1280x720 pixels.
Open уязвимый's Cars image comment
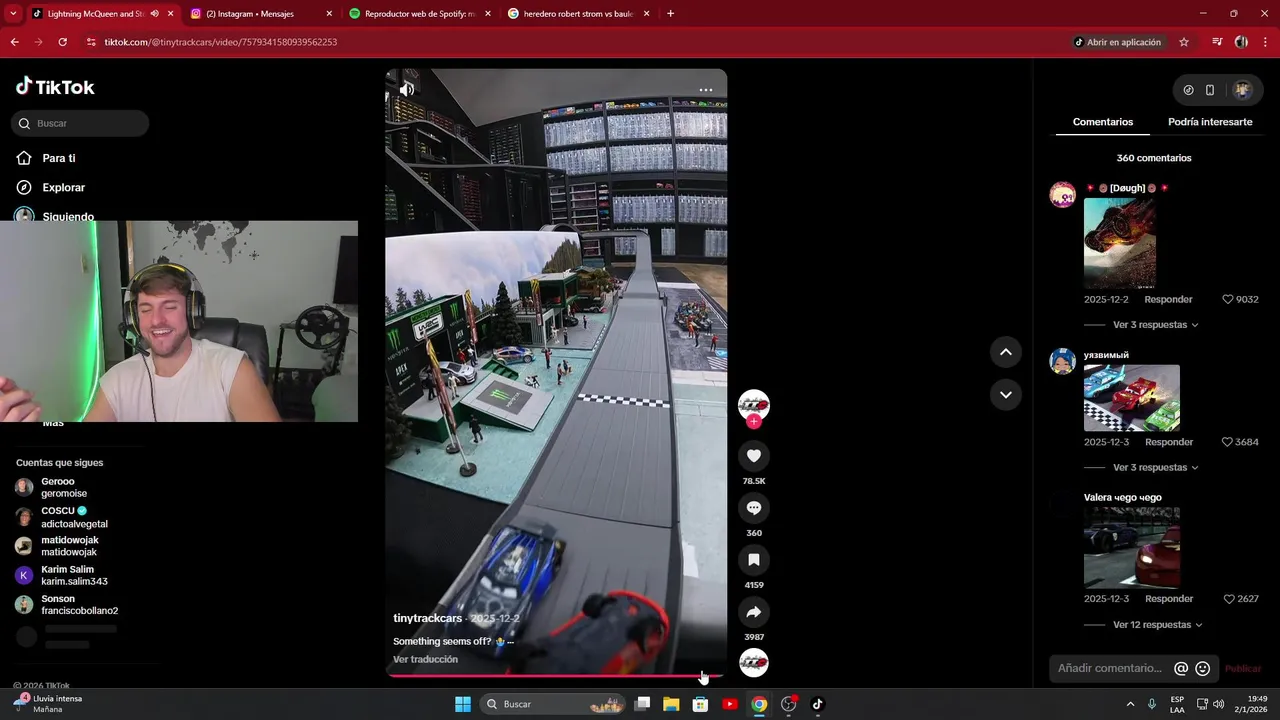click(1132, 398)
